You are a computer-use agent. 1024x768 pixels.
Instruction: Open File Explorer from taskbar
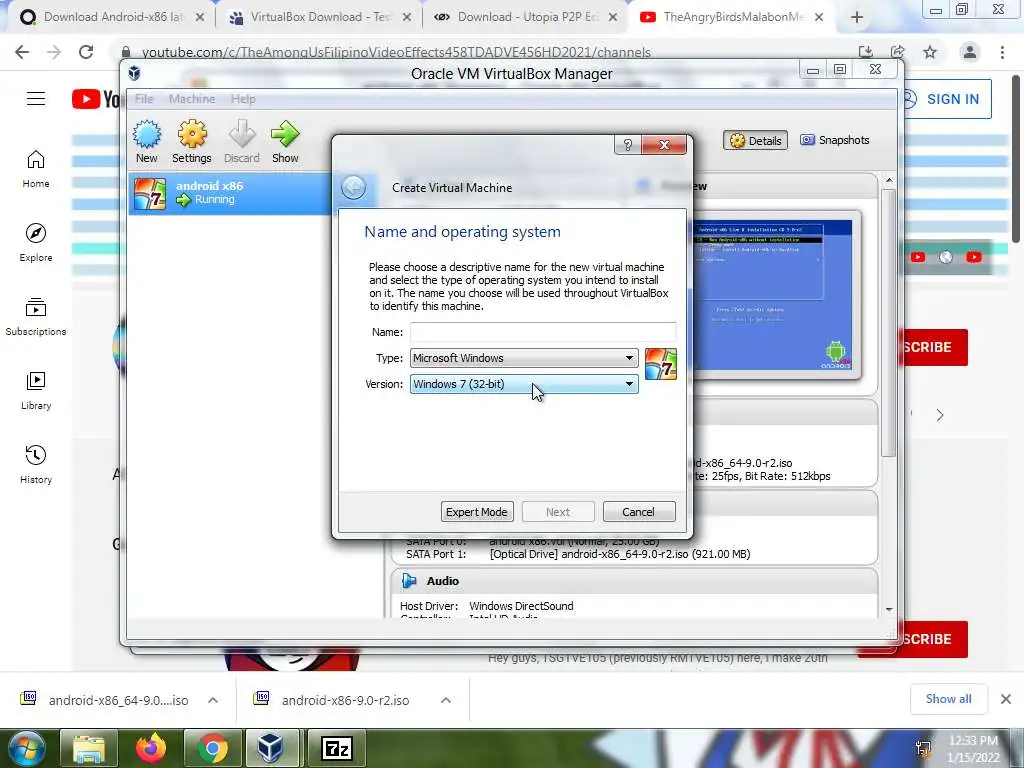89,748
